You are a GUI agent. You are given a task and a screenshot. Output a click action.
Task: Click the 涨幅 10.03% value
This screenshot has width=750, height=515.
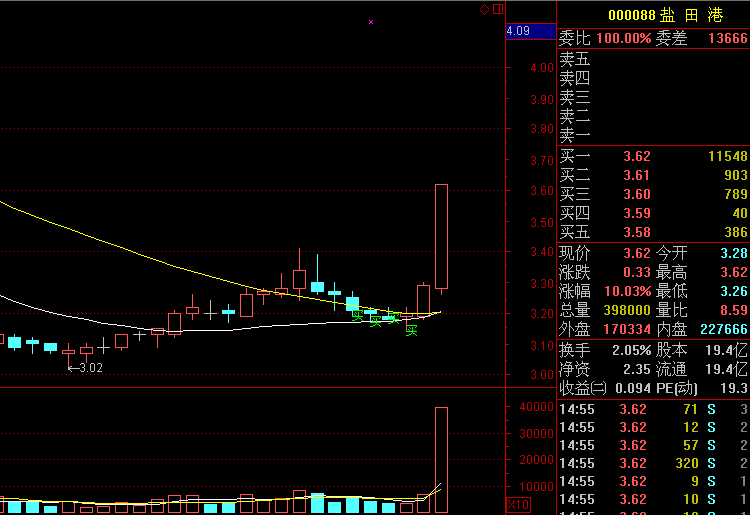pyautogui.click(x=628, y=291)
